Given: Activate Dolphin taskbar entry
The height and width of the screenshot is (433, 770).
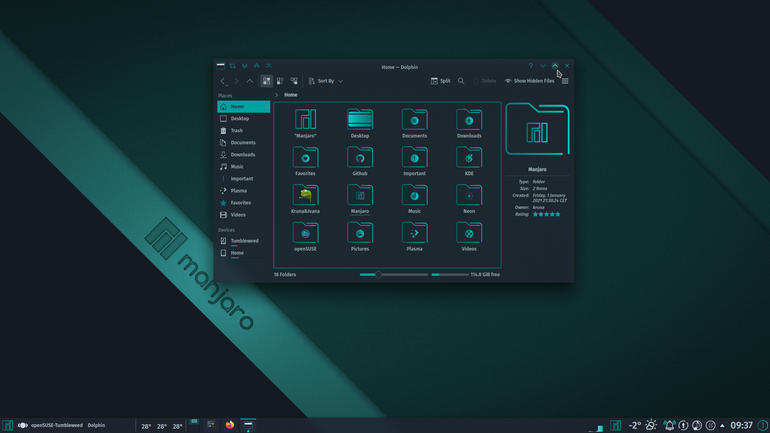Looking at the screenshot, I should coord(248,425).
